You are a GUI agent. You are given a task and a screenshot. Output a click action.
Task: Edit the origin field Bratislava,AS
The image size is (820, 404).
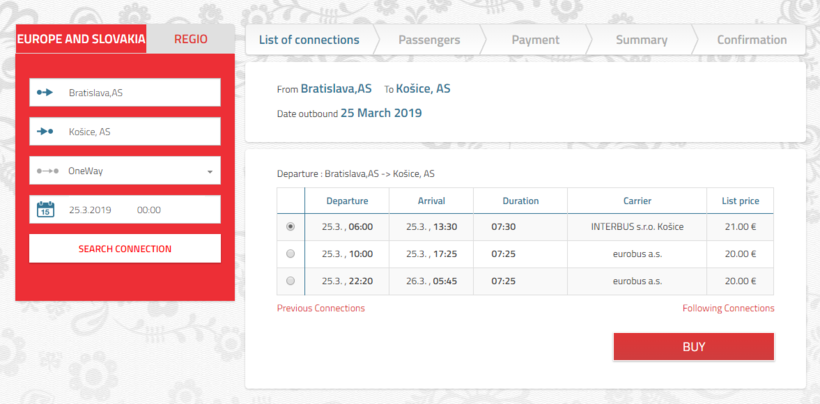[140, 93]
